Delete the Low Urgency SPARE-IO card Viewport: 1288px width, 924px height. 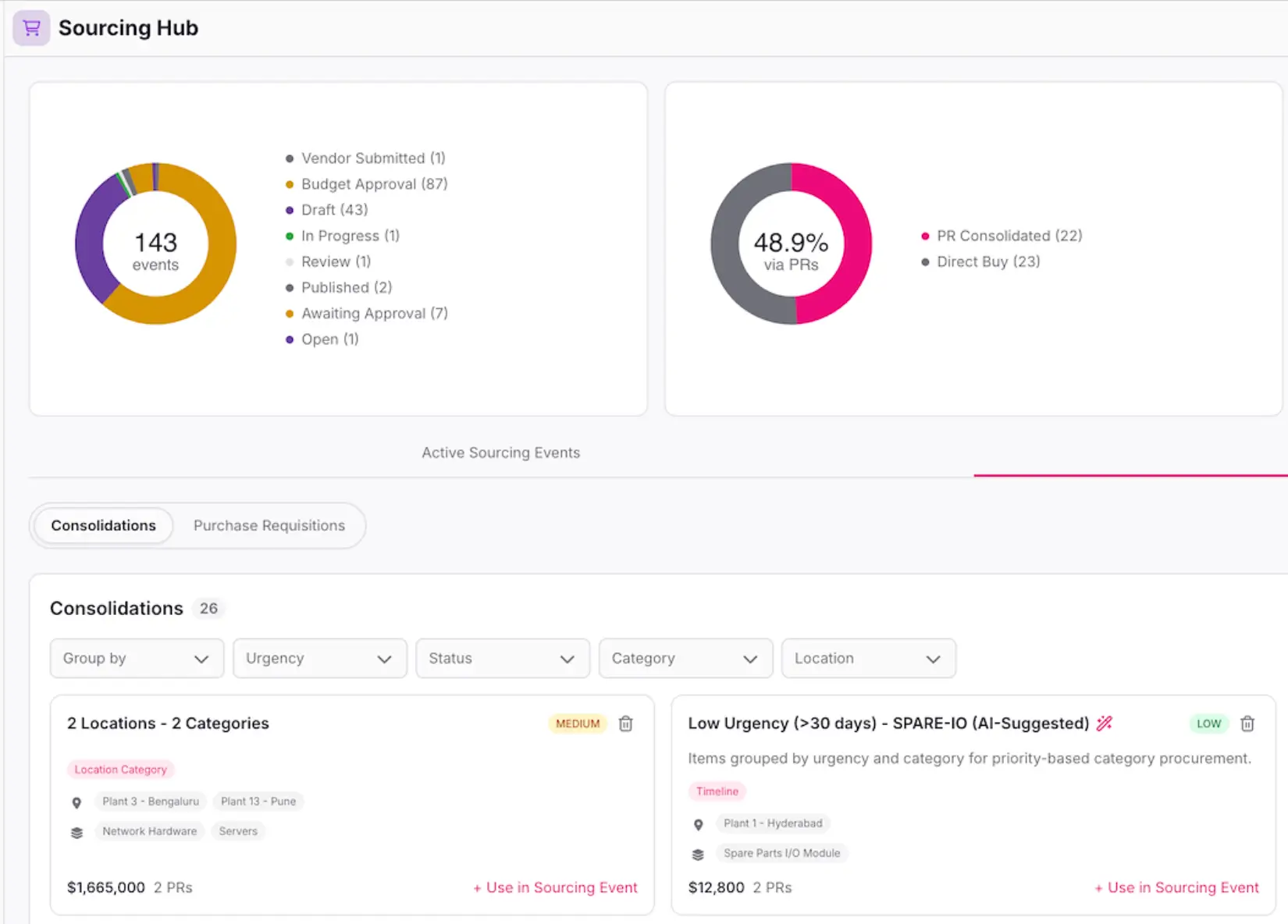(1247, 723)
